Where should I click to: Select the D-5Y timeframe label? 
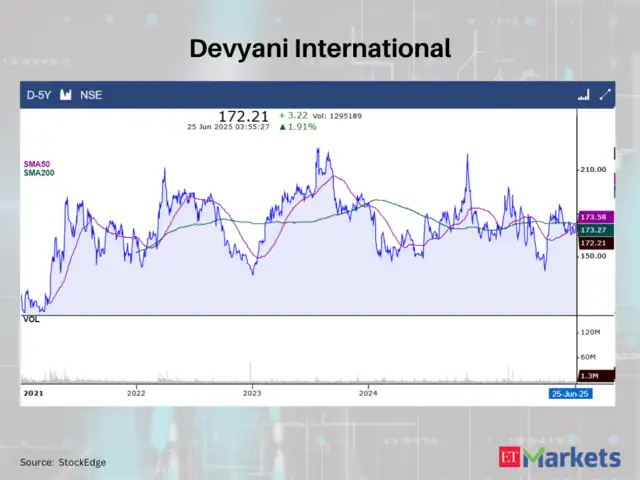pos(39,95)
